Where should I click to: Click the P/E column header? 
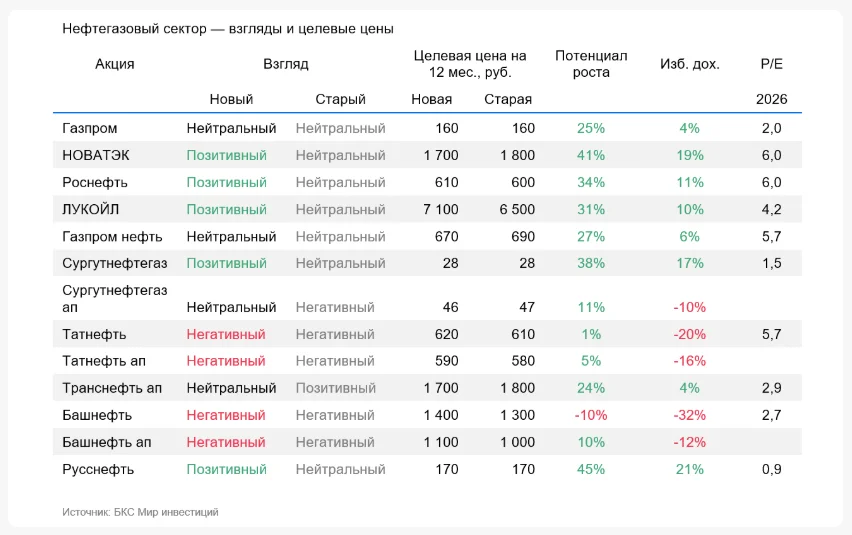[x=771, y=64]
